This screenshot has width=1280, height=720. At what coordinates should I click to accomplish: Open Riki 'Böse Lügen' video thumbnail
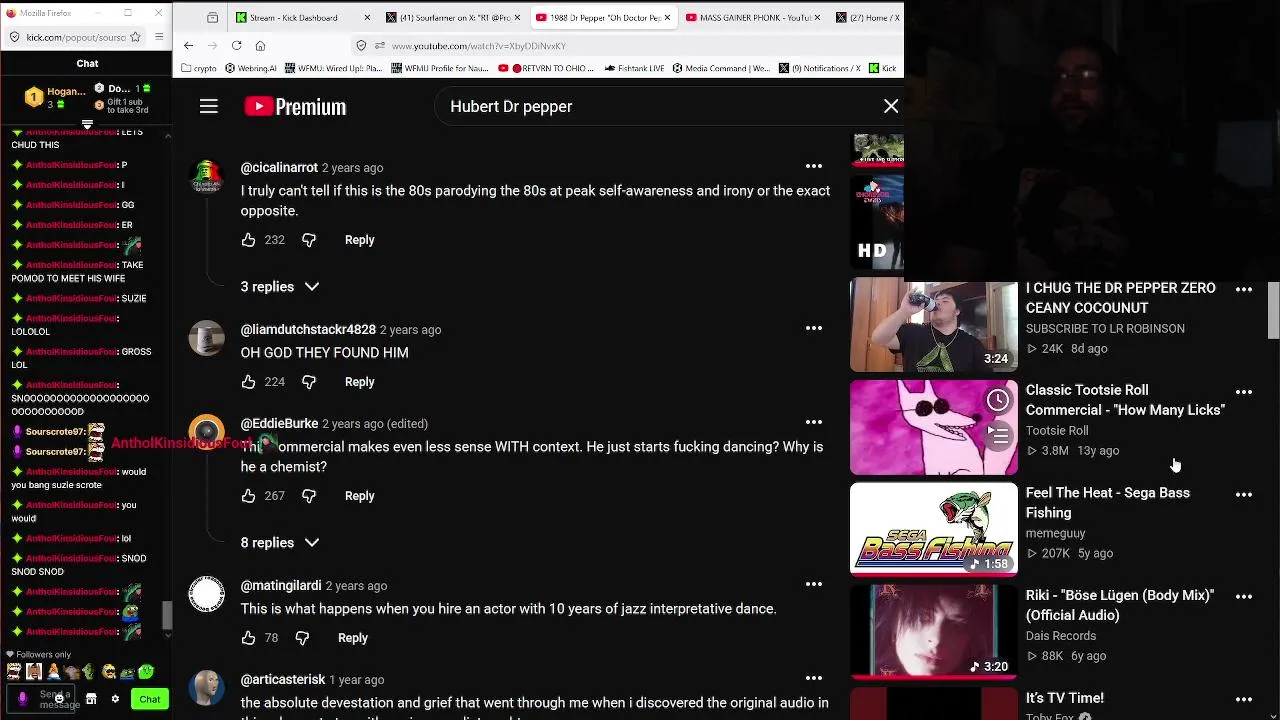pos(934,632)
